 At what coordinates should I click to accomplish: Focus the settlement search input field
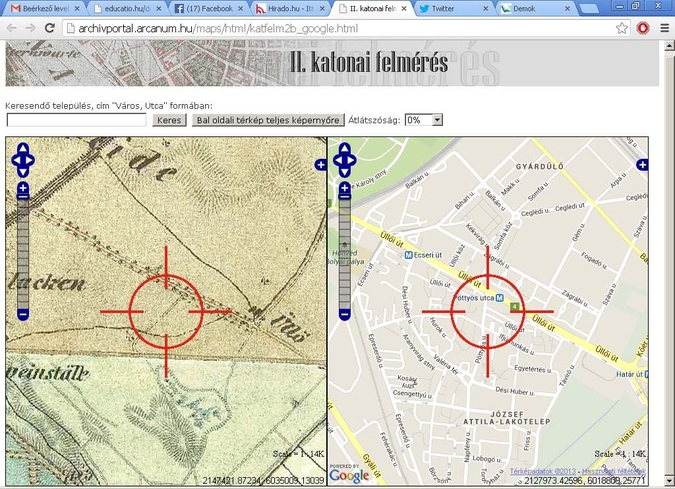(x=77, y=120)
